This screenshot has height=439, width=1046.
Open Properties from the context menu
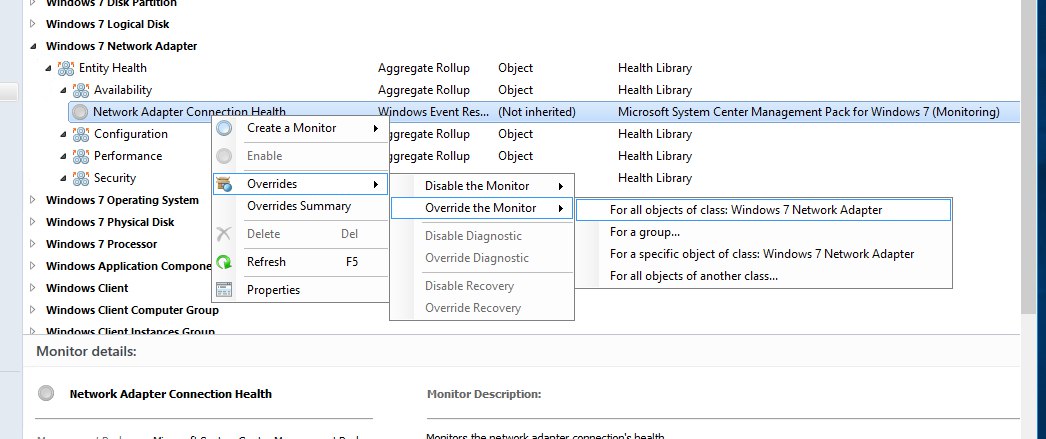[x=300, y=290]
